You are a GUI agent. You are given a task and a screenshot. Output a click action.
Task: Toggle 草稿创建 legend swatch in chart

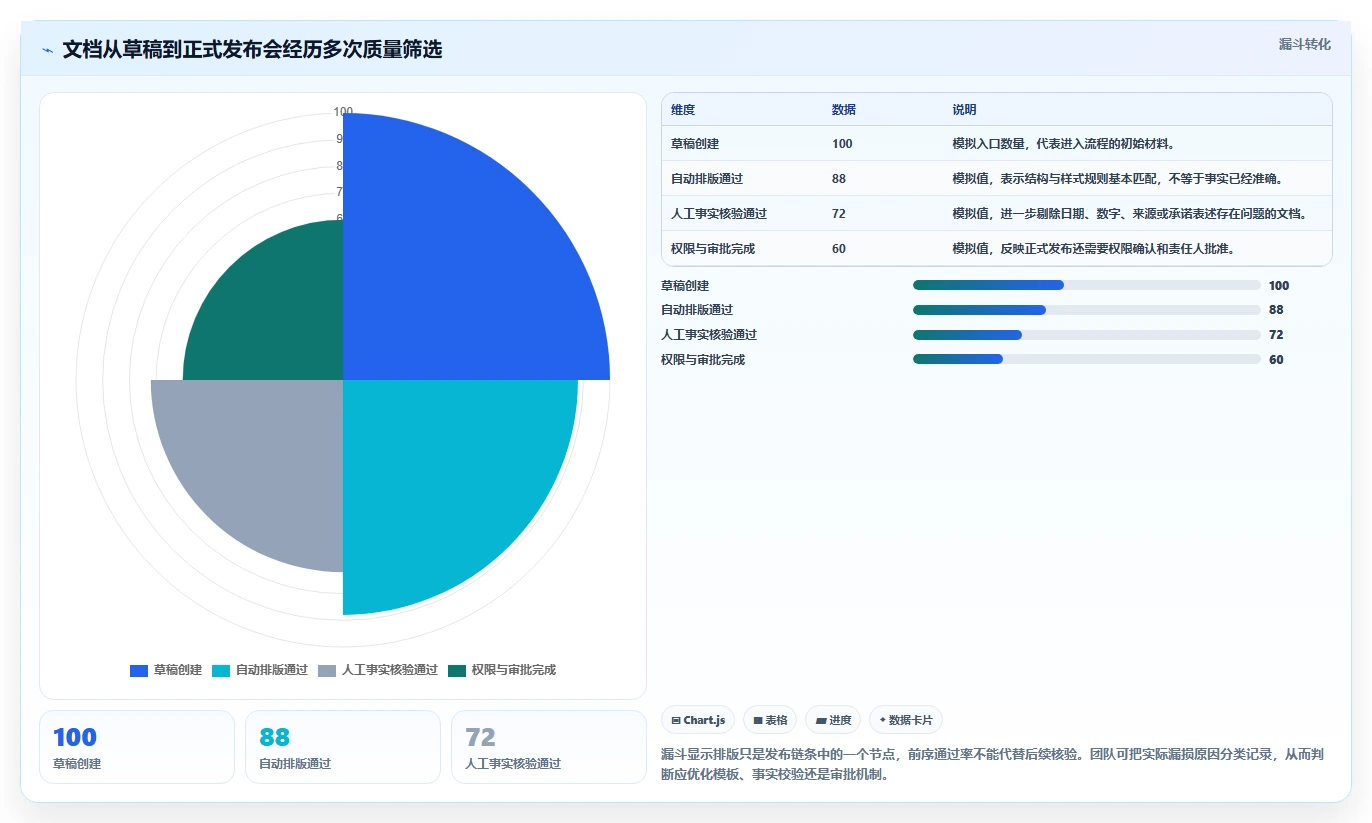[139, 670]
